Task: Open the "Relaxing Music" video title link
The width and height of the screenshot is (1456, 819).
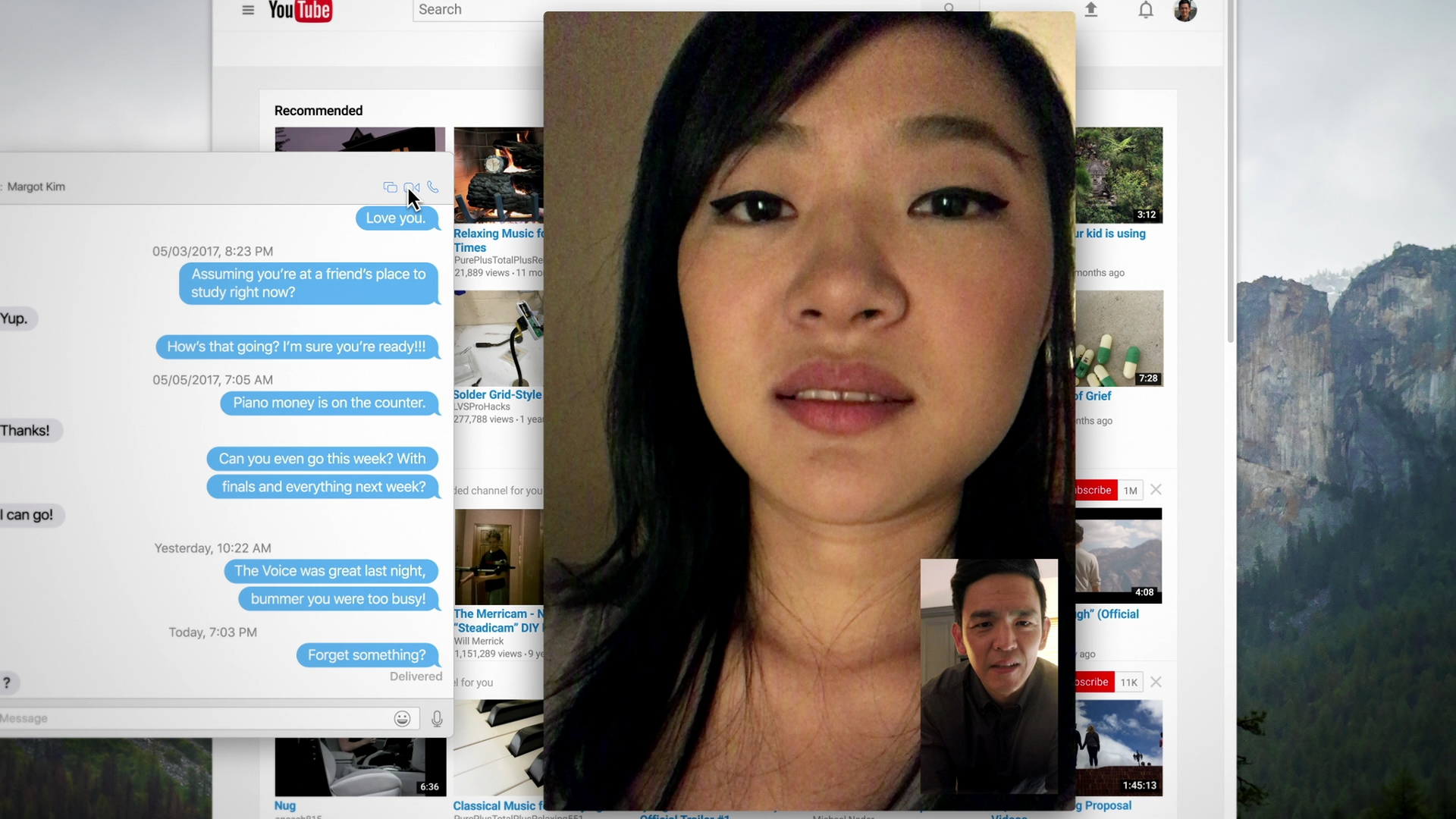Action: (498, 240)
